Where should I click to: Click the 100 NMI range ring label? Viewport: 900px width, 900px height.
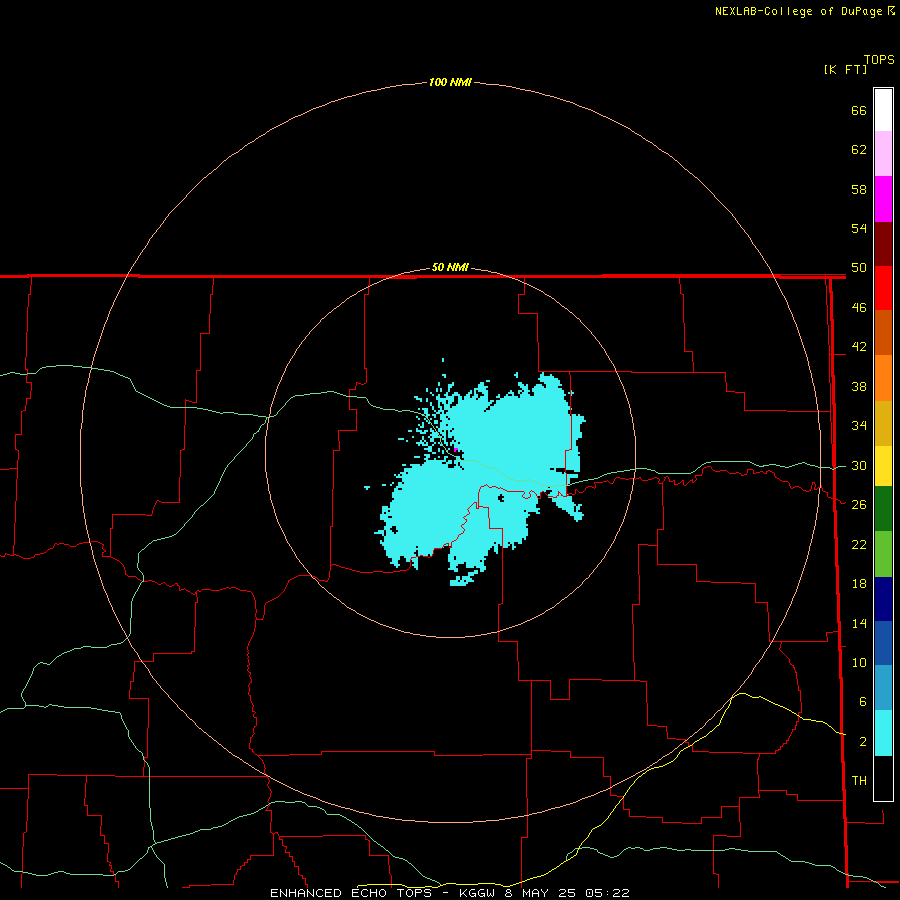coord(450,82)
